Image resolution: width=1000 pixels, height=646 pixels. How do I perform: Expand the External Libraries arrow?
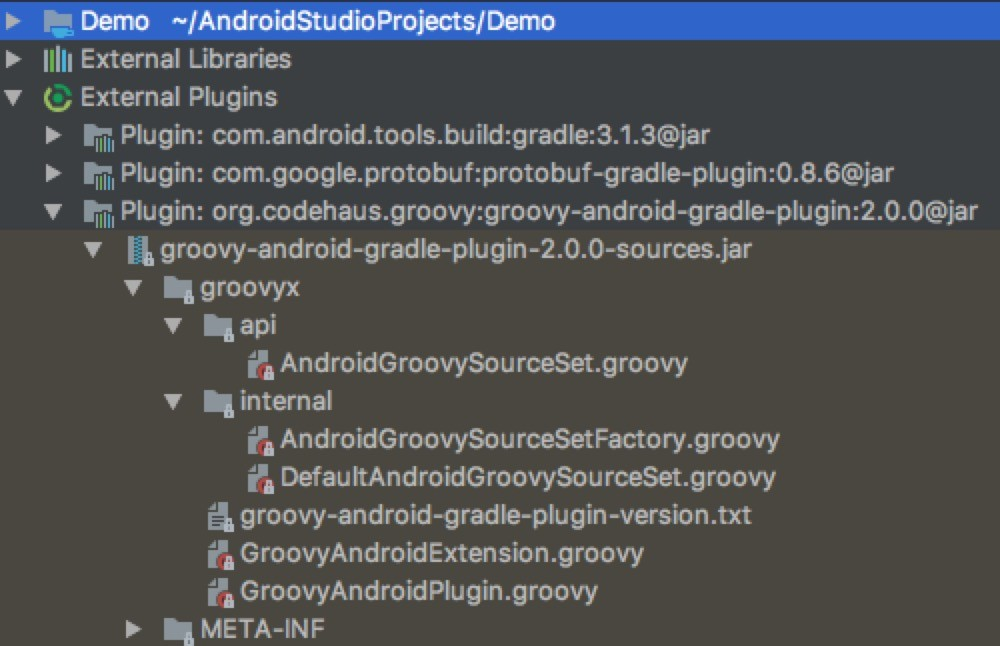click(x=13, y=59)
